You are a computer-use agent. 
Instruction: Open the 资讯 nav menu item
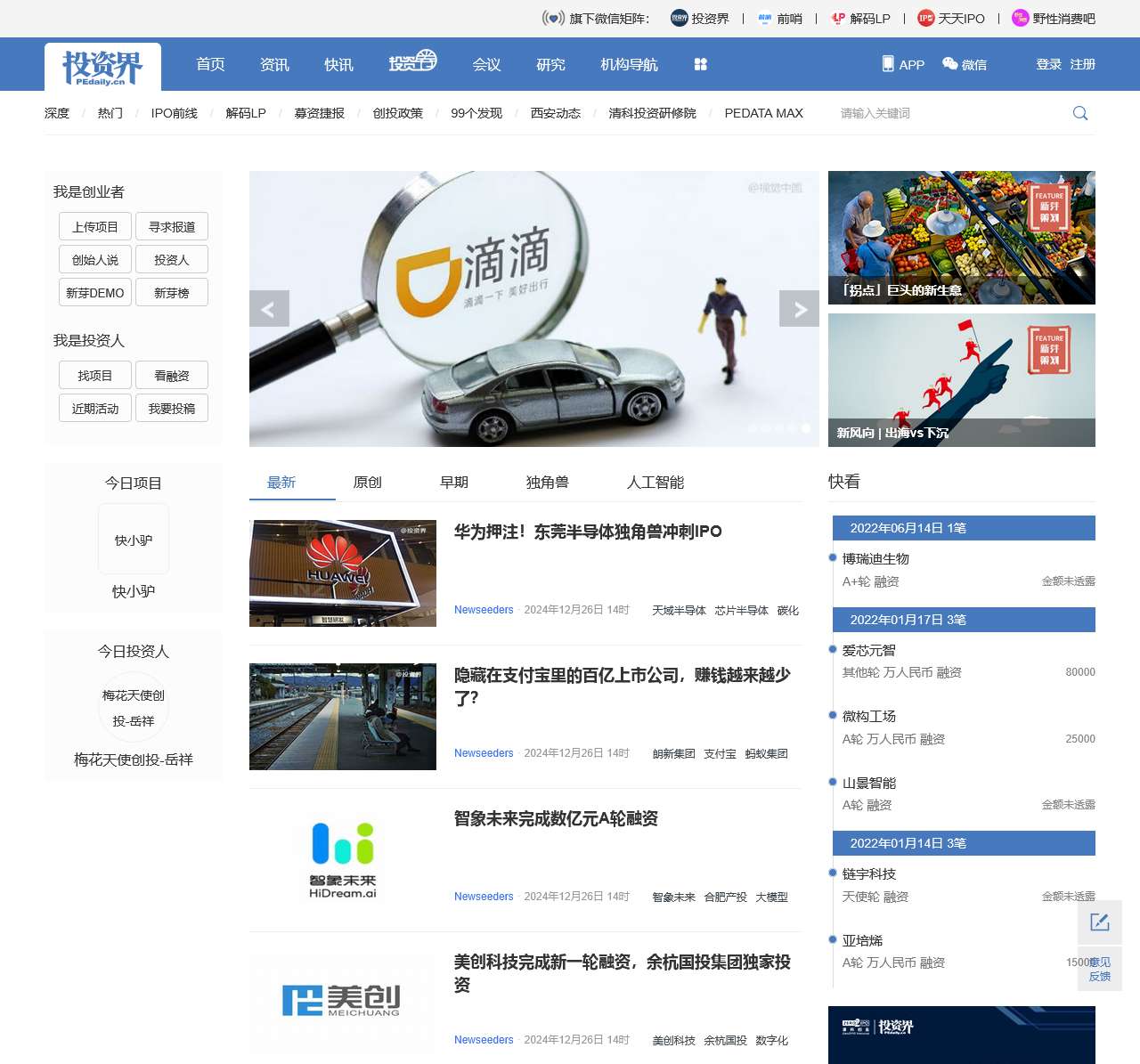click(x=274, y=64)
